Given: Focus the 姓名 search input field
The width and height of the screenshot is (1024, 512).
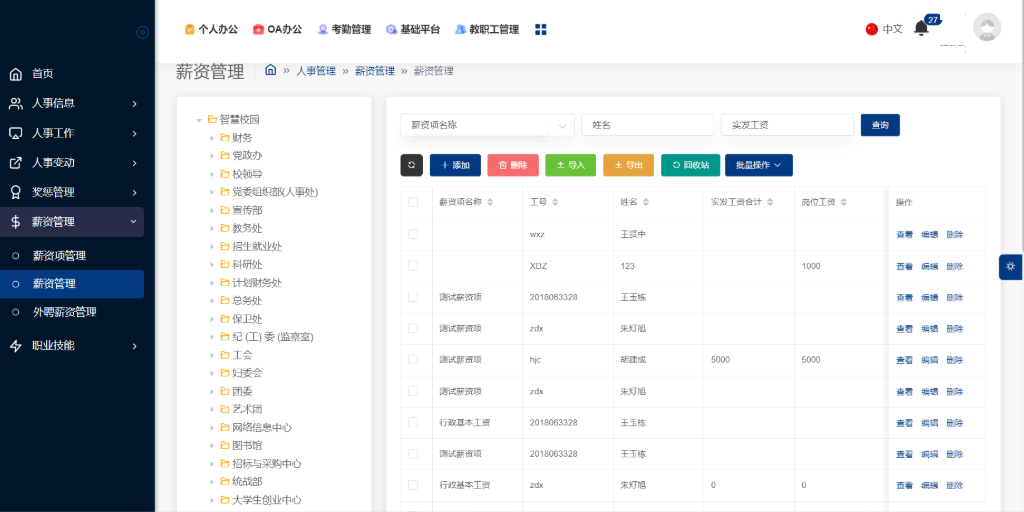Looking at the screenshot, I should click(x=647, y=125).
